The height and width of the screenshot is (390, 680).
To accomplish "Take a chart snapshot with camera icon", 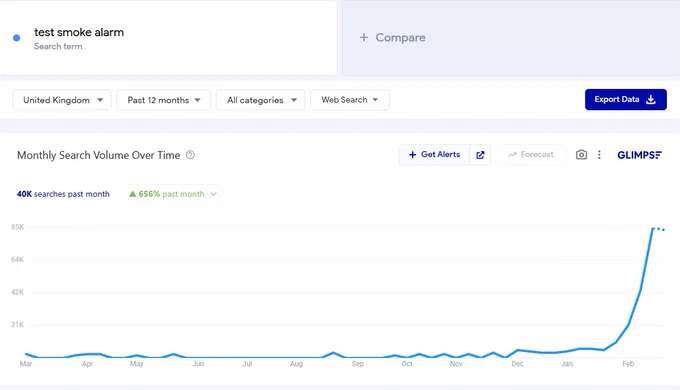I will tap(581, 154).
